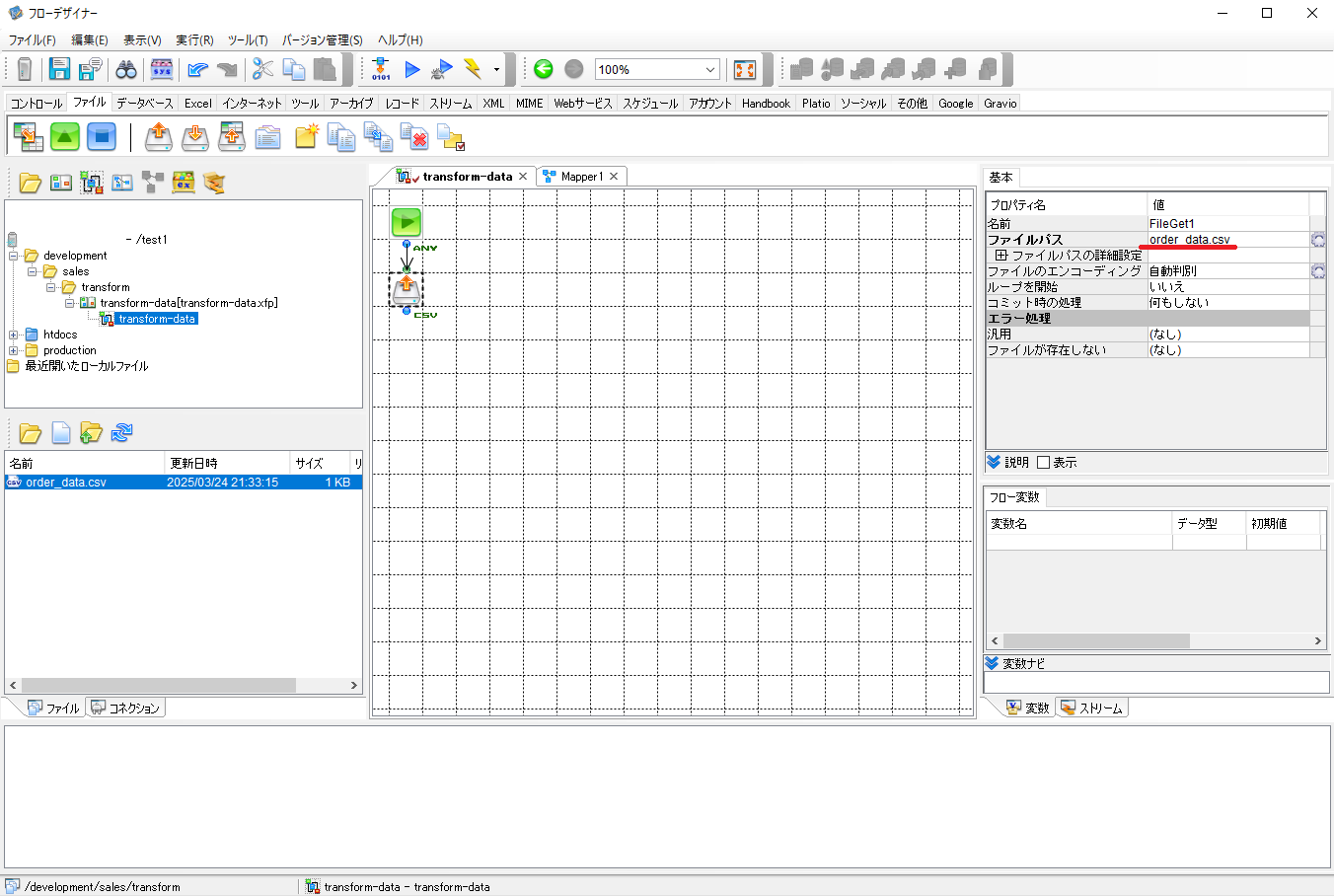This screenshot has height=896, width=1334.
Task: Expand the htdocs folder node
Action: tap(14, 335)
